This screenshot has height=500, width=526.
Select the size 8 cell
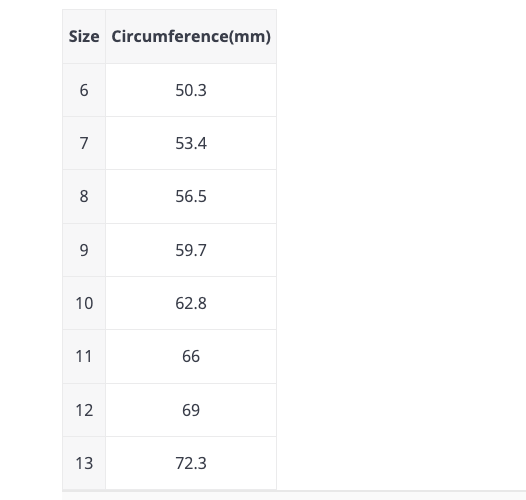pyautogui.click(x=84, y=196)
